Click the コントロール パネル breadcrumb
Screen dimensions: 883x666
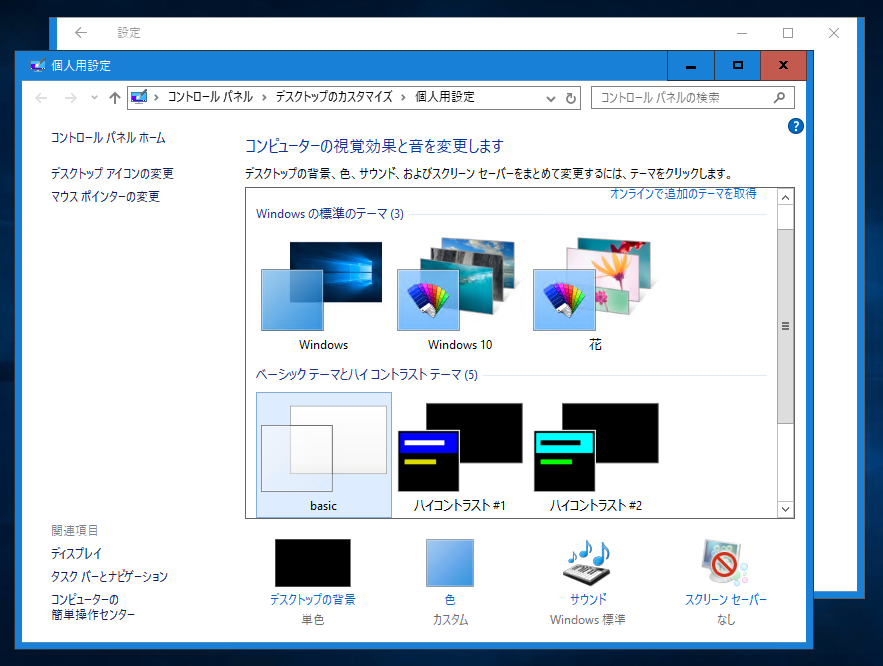(x=211, y=97)
